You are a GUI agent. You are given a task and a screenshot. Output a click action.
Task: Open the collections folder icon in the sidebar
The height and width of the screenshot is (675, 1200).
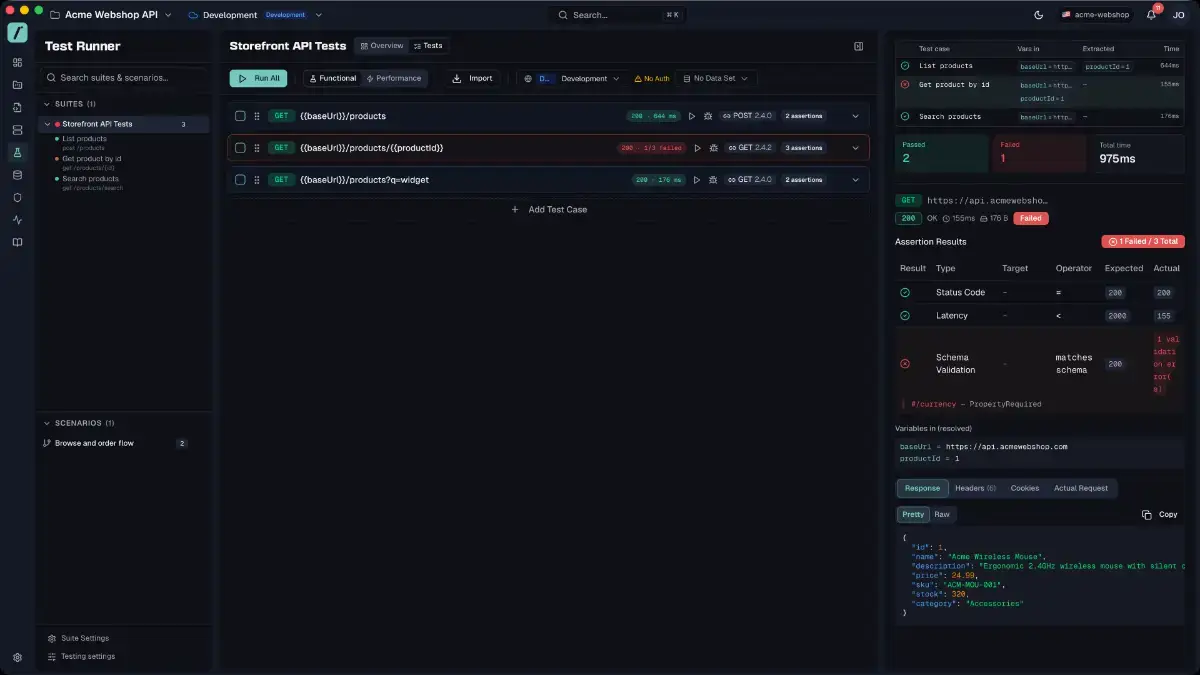(17, 84)
